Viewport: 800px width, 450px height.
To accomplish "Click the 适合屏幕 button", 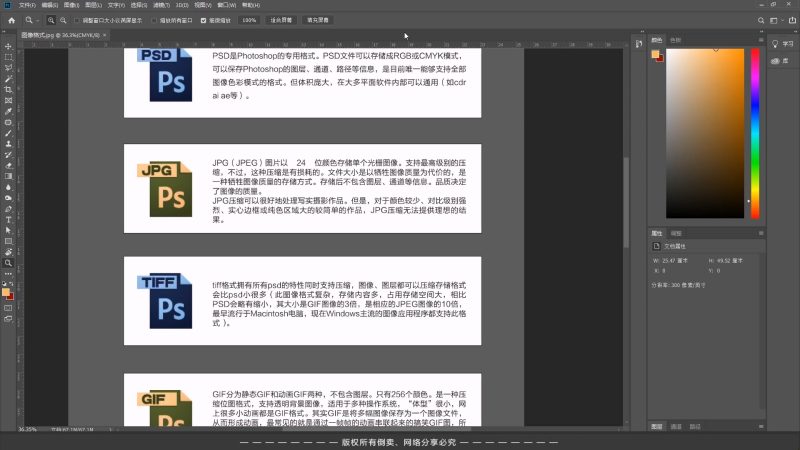I will click(281, 19).
